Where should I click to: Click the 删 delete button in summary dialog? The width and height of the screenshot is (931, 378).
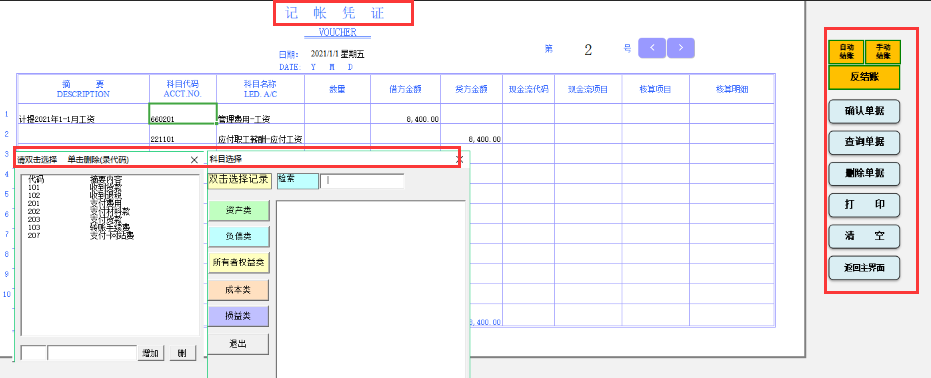pos(182,353)
